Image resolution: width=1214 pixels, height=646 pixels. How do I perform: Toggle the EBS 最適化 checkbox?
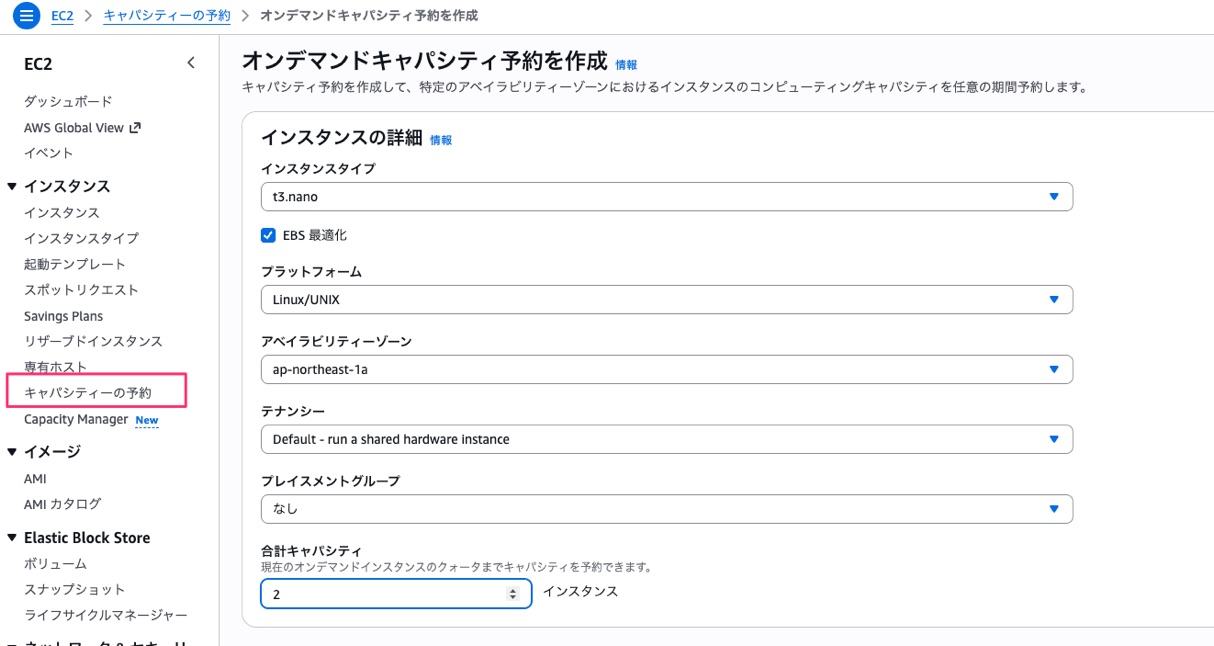pyautogui.click(x=268, y=236)
